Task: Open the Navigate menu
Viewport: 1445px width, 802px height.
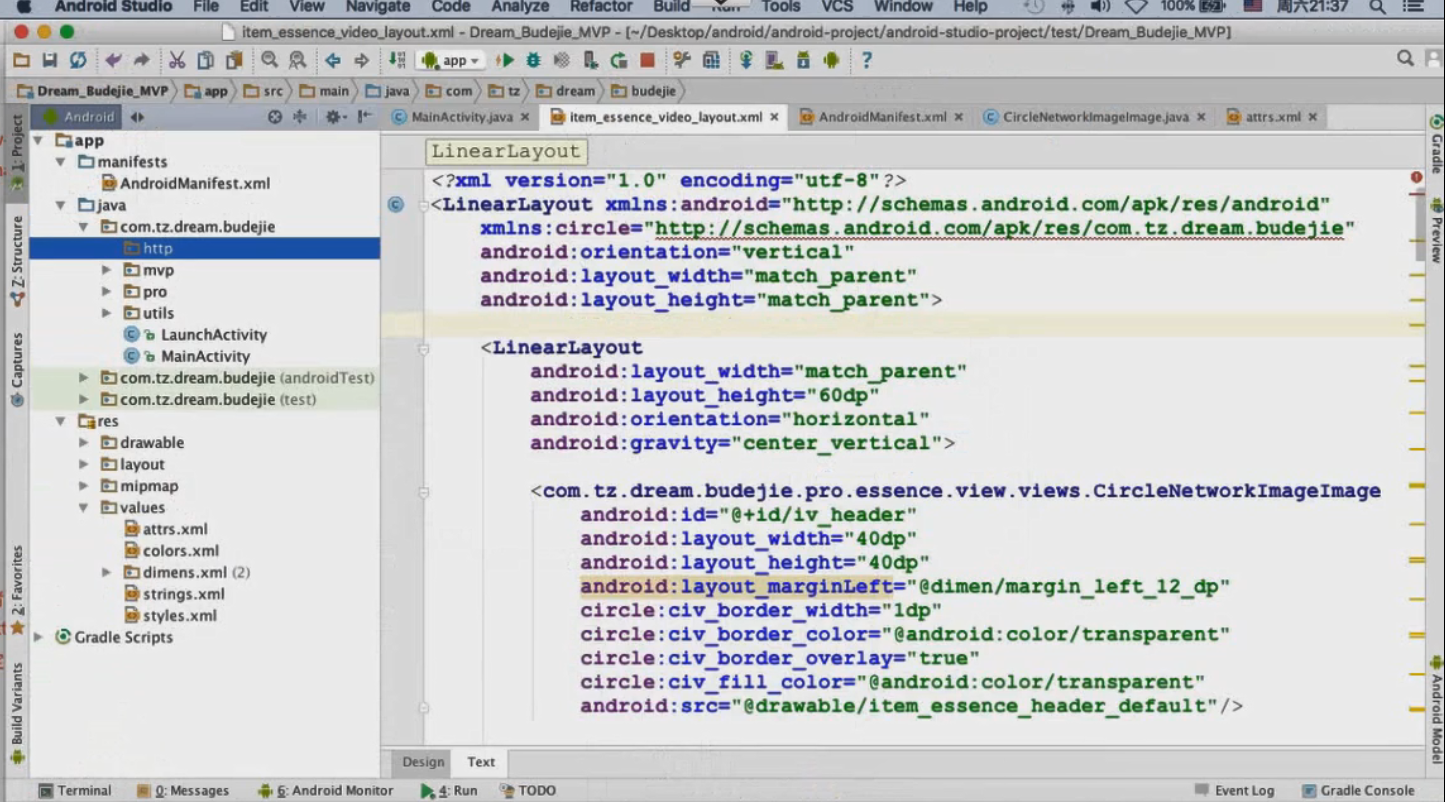Action: 378,7
